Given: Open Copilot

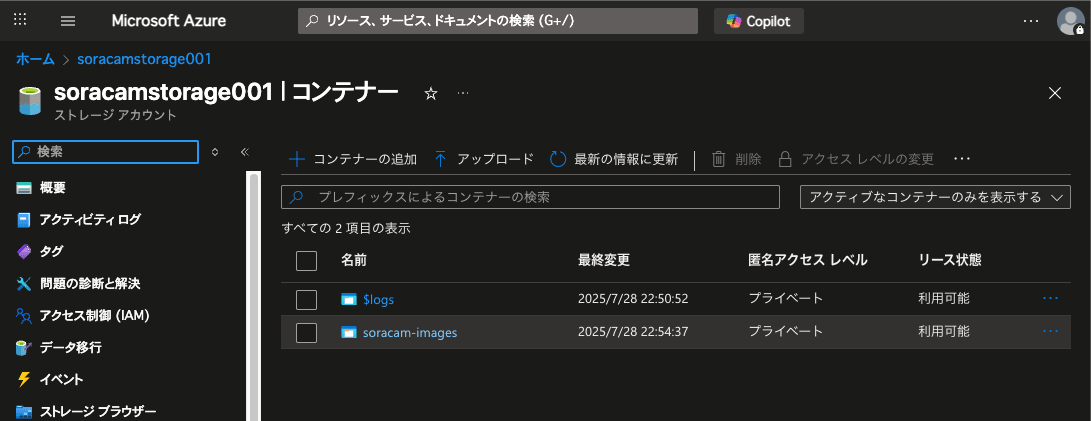Looking at the screenshot, I should click(x=758, y=21).
